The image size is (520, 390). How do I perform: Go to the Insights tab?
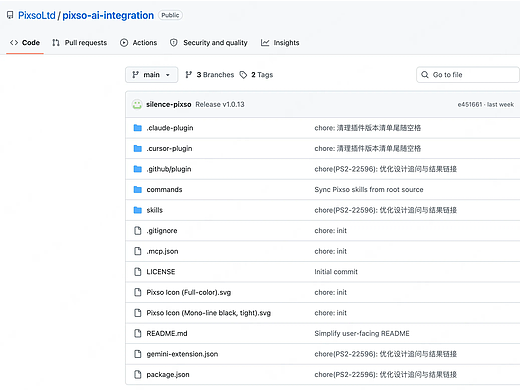pyautogui.click(x=280, y=43)
